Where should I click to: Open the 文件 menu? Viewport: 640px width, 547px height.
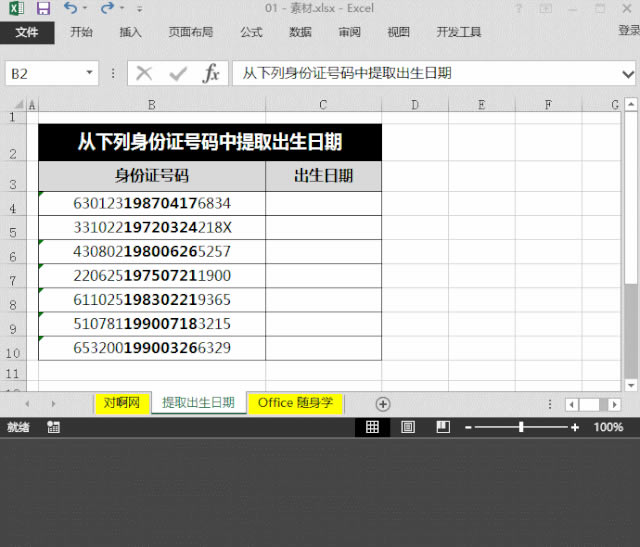[27, 32]
